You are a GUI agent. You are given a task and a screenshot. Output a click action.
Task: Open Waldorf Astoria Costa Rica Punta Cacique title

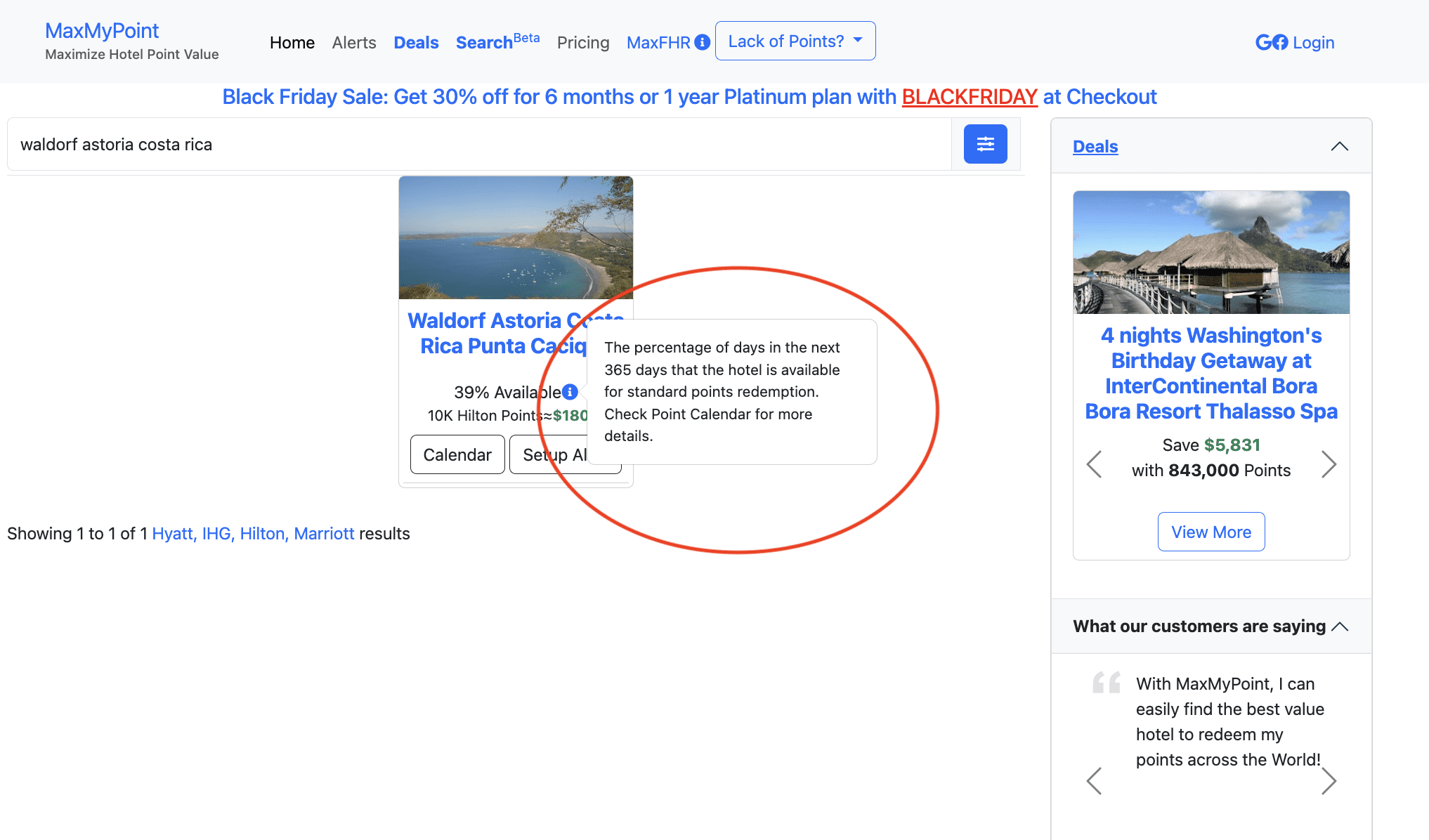(516, 334)
